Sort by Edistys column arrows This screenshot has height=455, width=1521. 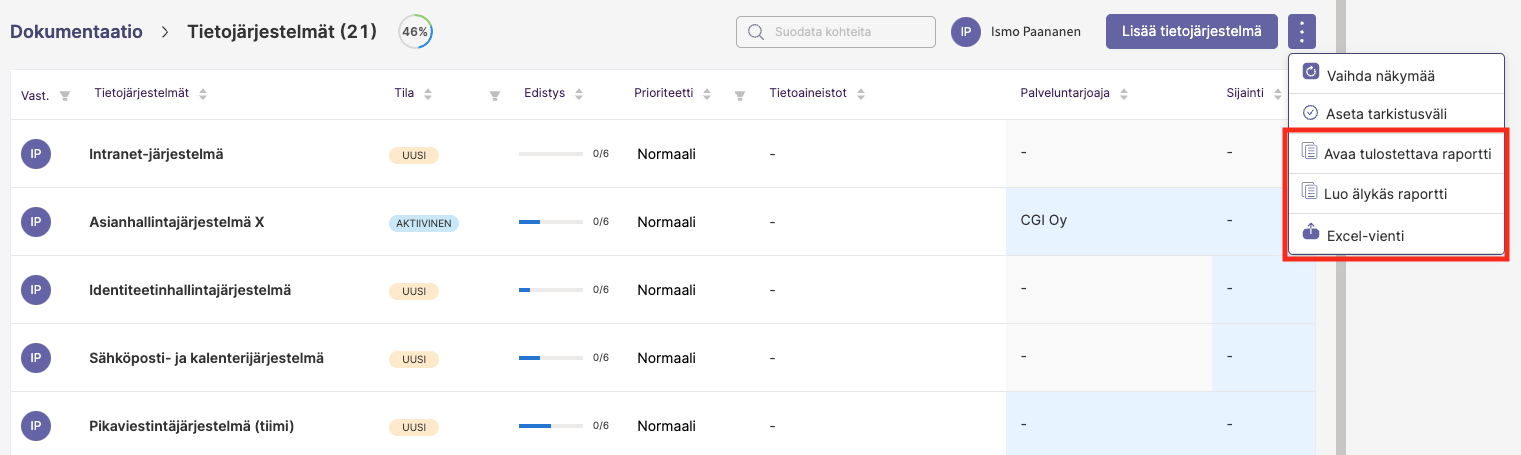pyautogui.click(x=578, y=94)
